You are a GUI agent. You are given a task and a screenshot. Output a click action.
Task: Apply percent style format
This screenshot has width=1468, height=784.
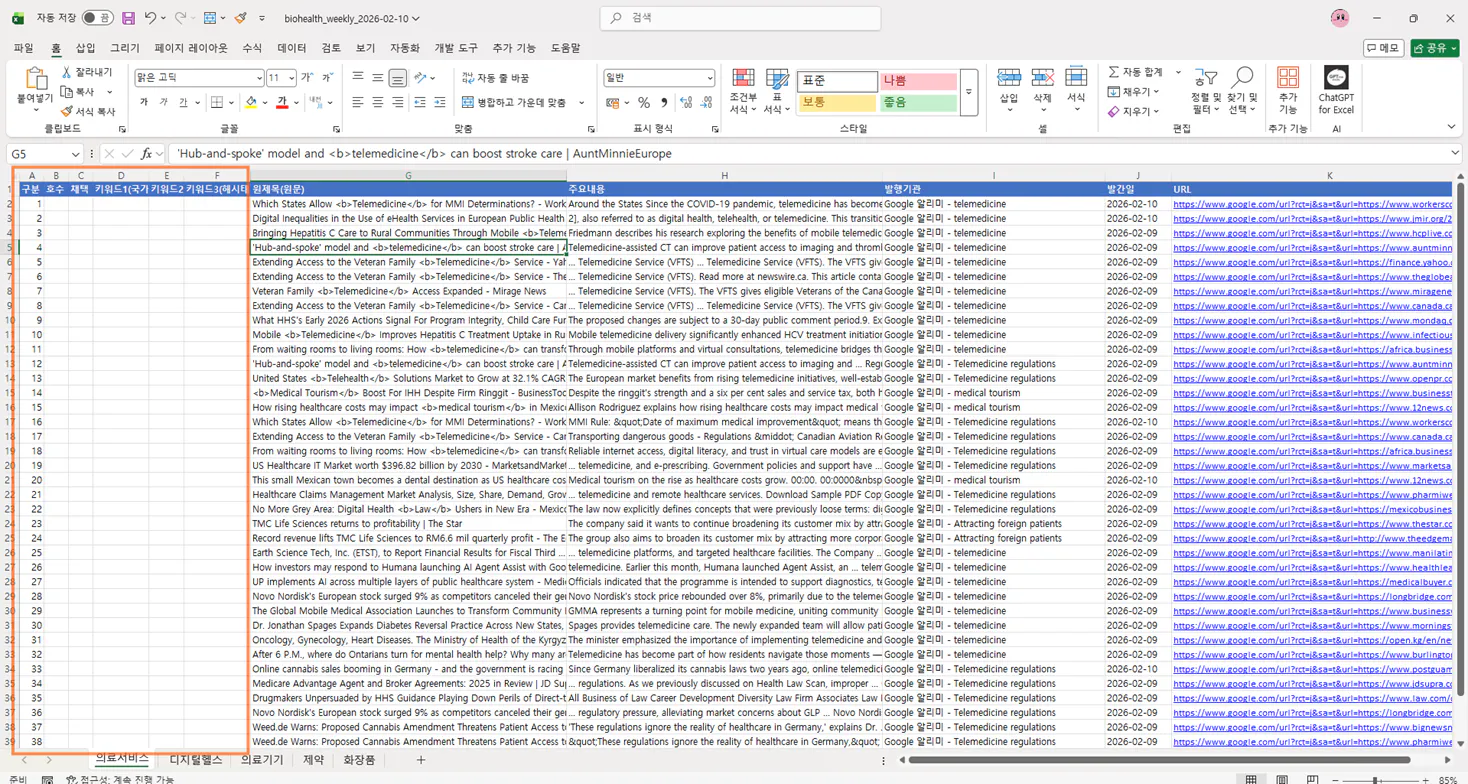(x=644, y=102)
